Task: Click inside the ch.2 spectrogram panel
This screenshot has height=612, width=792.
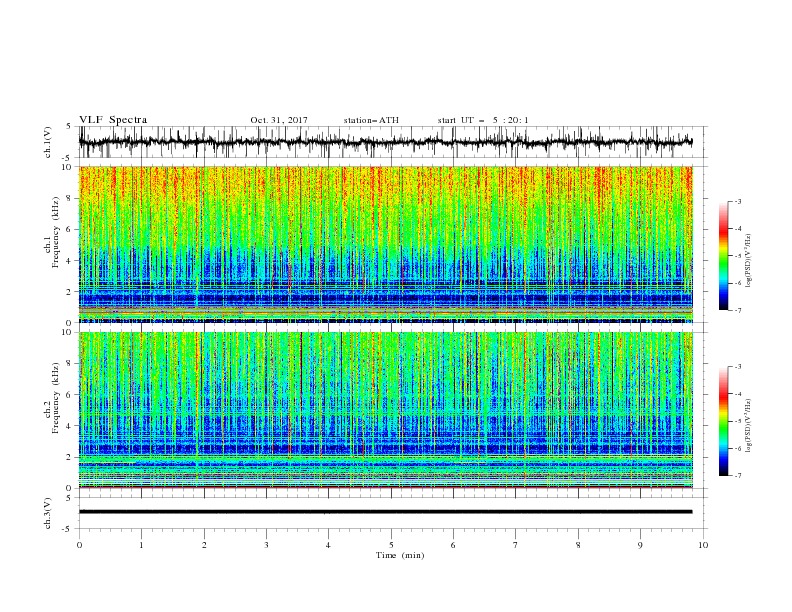Action: (385, 410)
